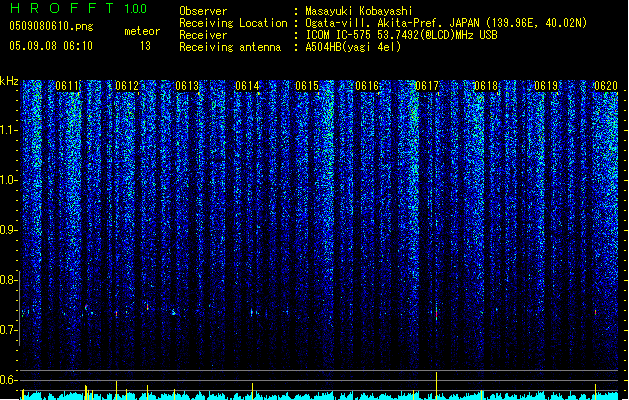The image size is (629, 400).
Task: Click observer name Masayuki Kobayashi
Action: [x=359, y=11]
